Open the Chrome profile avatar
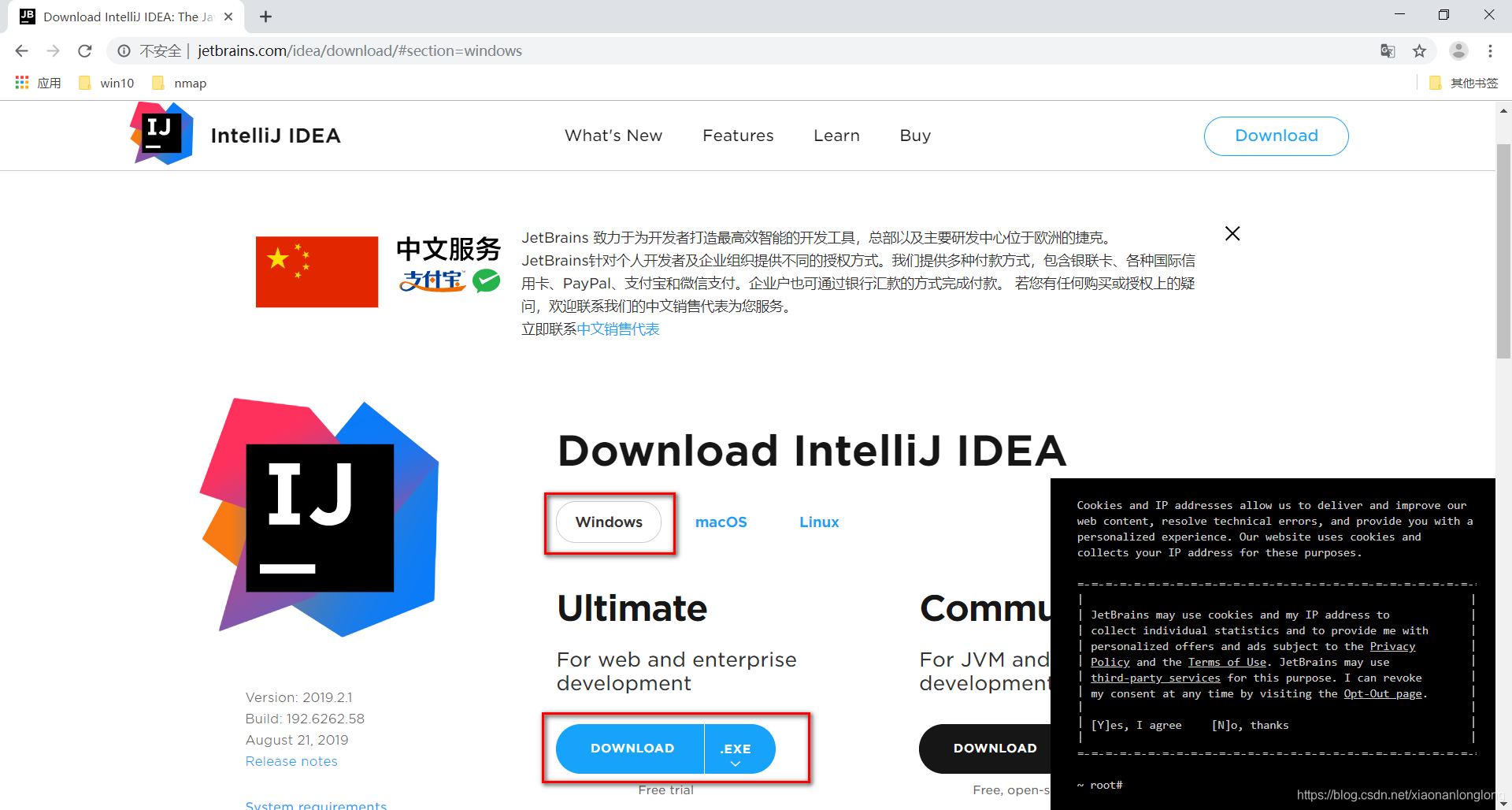Viewport: 1512px width, 810px height. [x=1458, y=50]
